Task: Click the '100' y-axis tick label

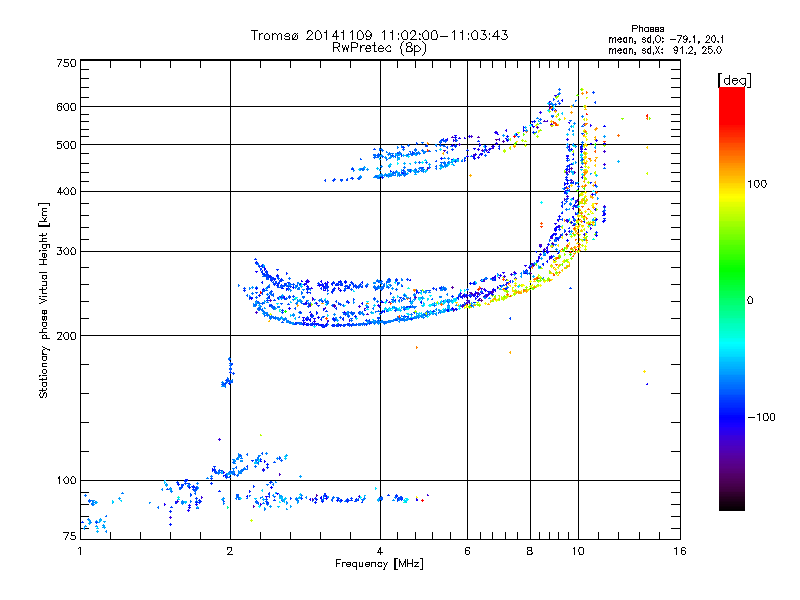Action: point(66,481)
